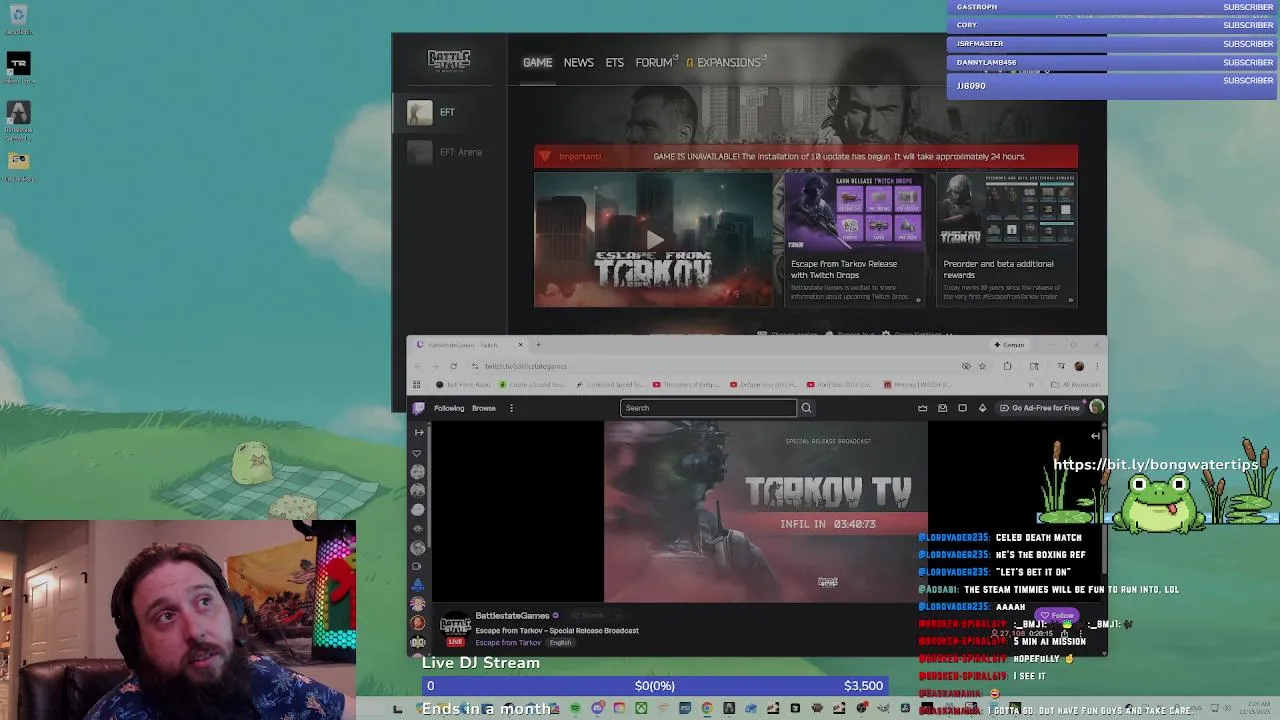Open Escape from Tarkov category link
This screenshot has height=720, width=1280.
(x=508, y=642)
